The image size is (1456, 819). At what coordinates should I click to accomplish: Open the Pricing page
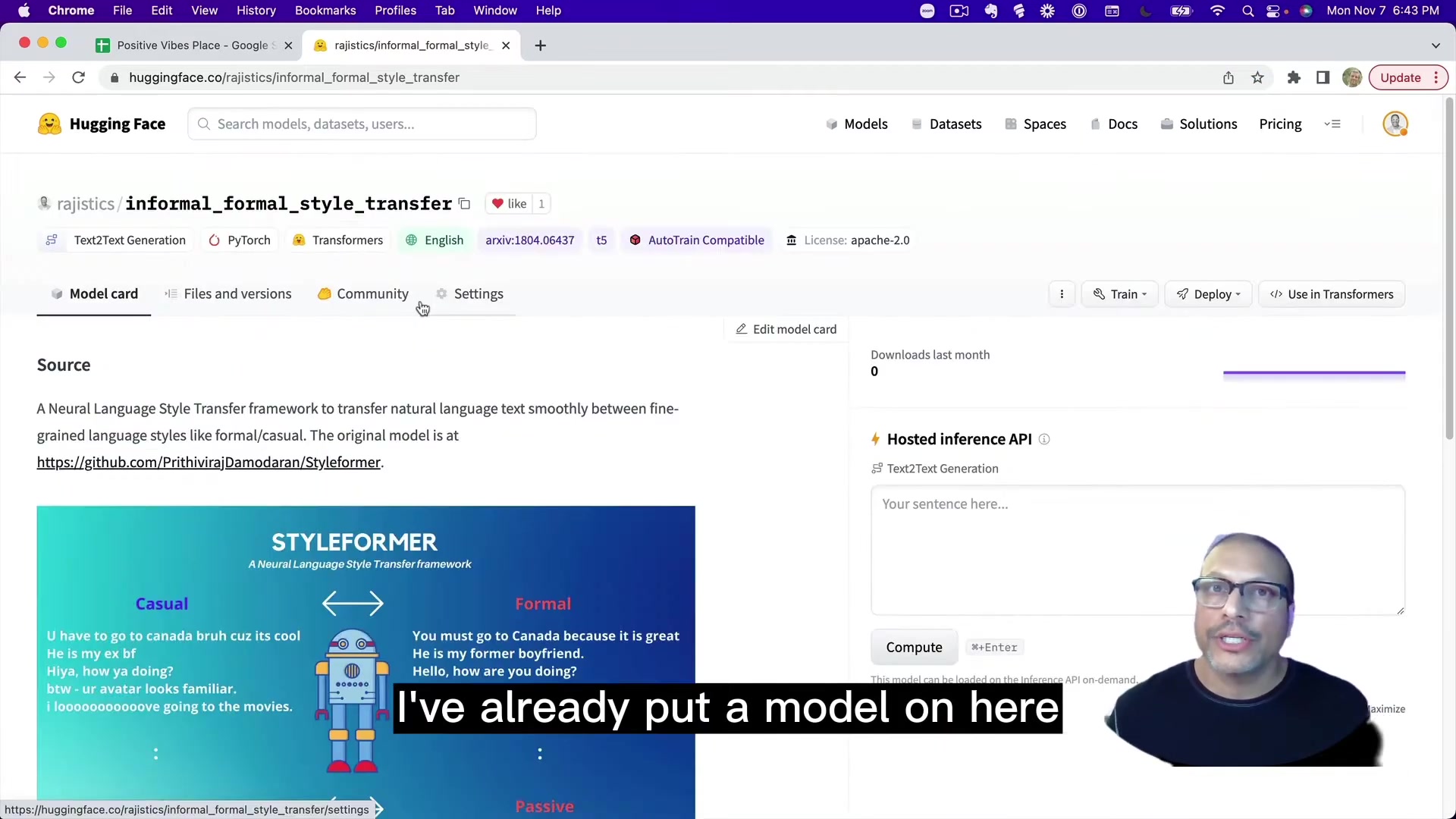(x=1280, y=124)
